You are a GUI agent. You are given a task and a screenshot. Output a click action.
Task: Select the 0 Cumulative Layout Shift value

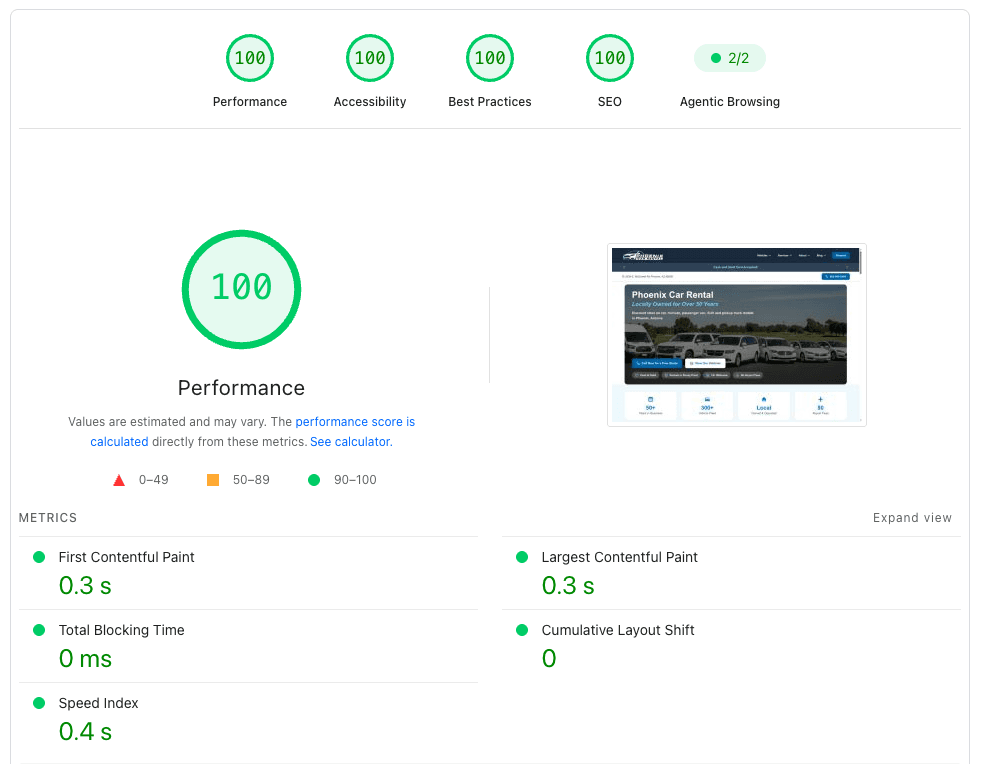point(549,658)
